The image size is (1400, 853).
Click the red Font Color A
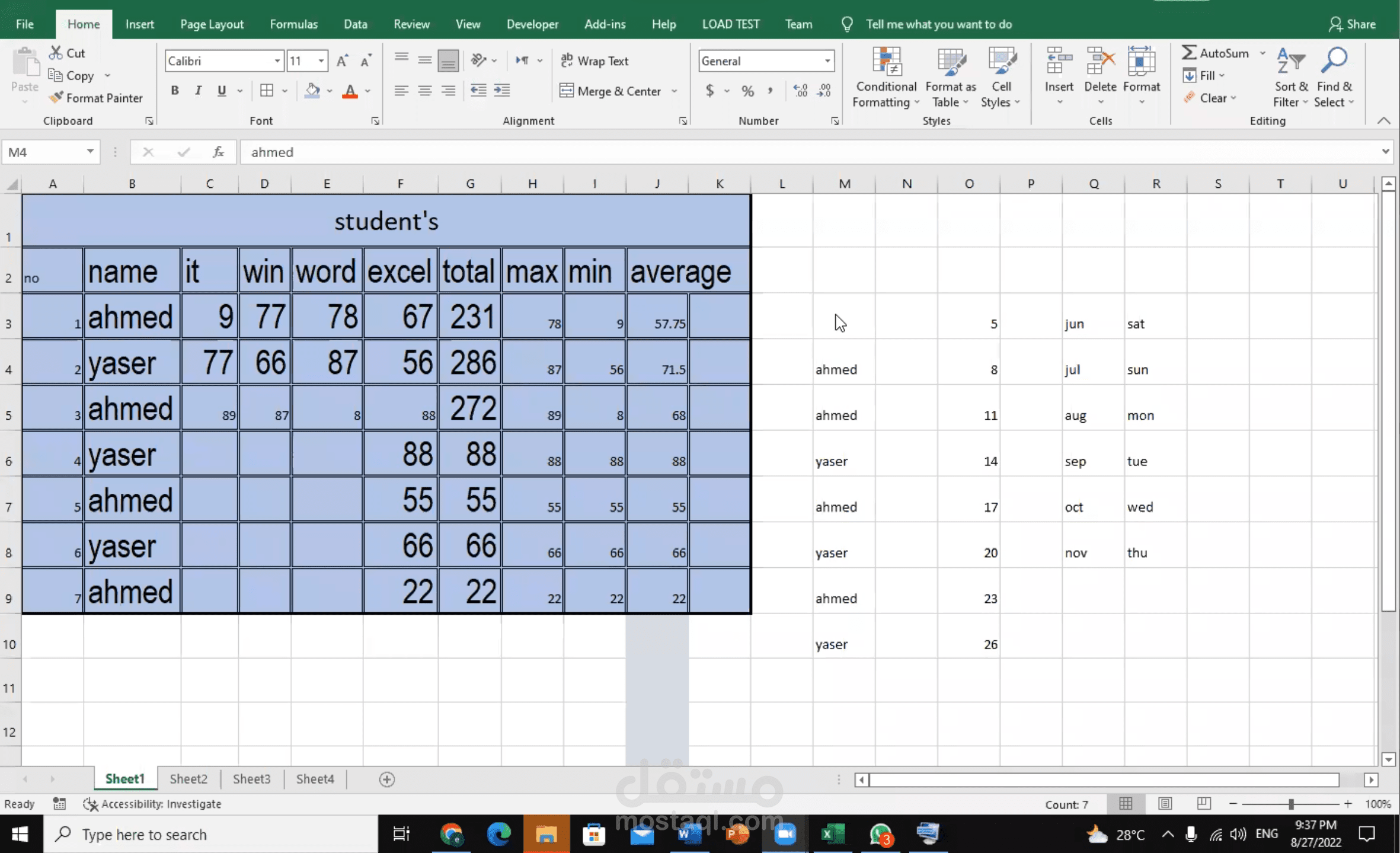click(350, 91)
